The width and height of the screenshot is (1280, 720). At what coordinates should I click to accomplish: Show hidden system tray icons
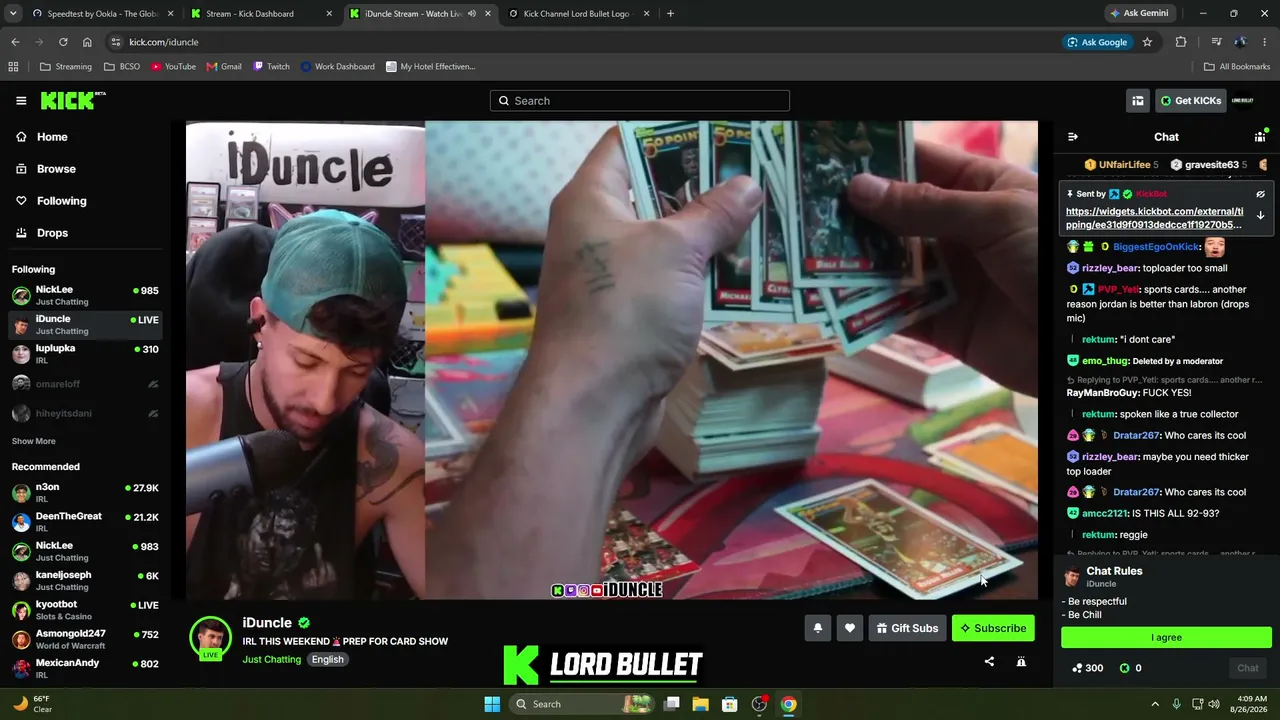tap(1155, 704)
